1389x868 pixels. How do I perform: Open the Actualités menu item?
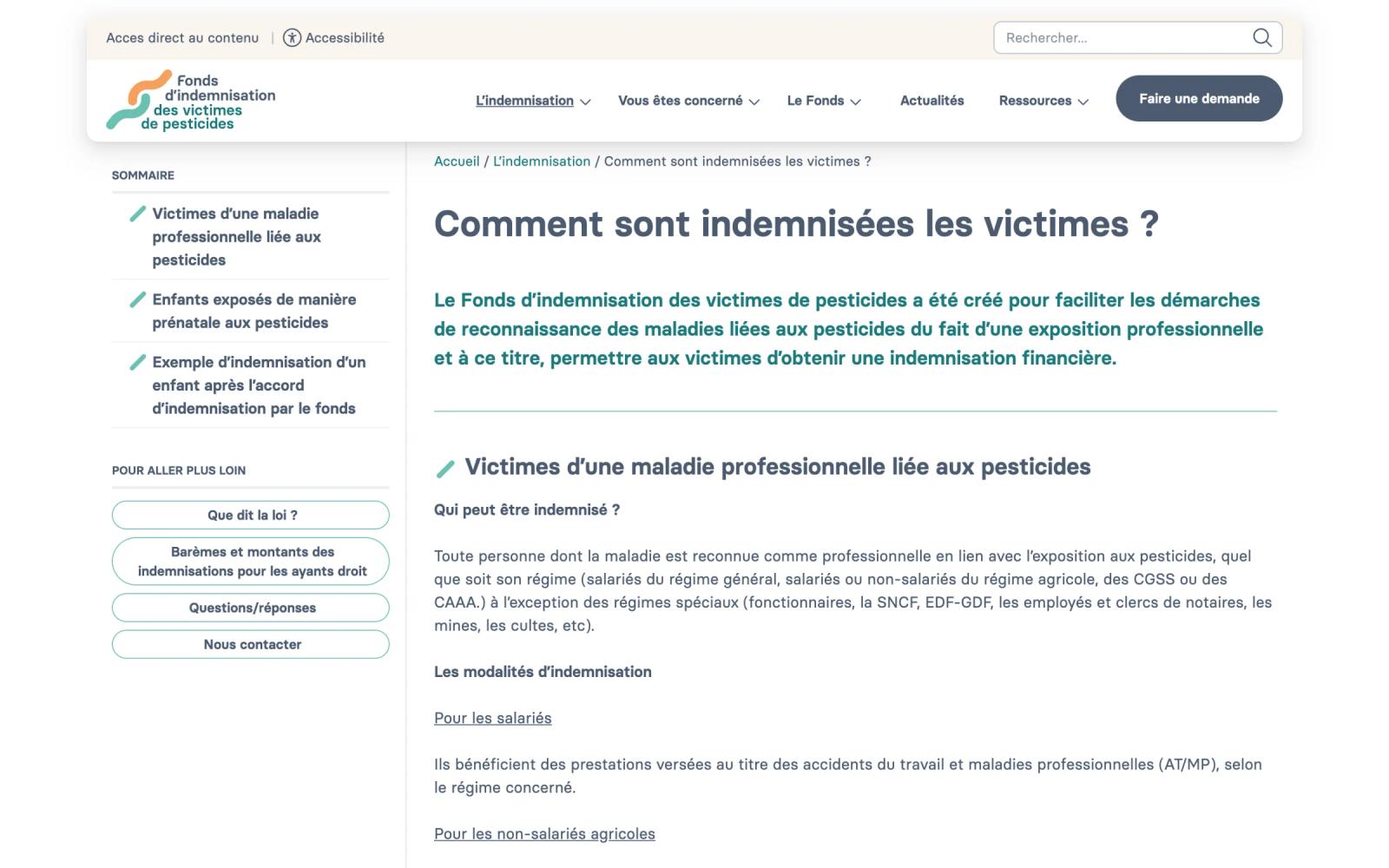click(931, 101)
